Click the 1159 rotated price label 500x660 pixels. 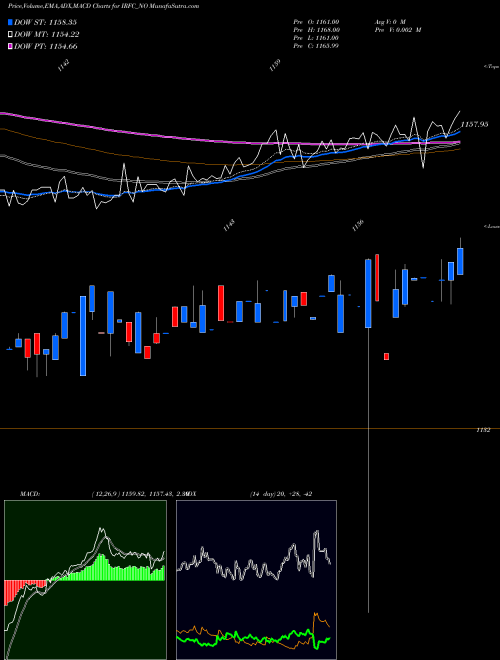[274, 66]
